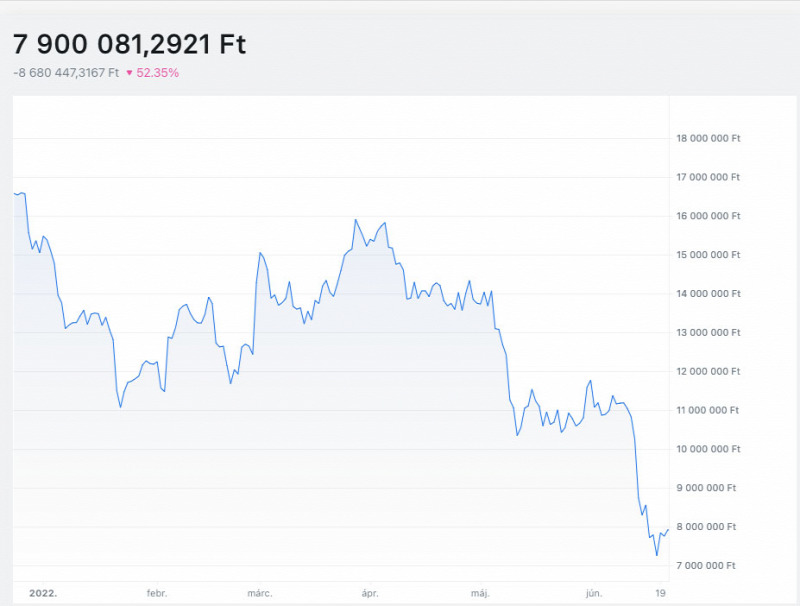This screenshot has height=606, width=800.
Task: Click the 15 000 000 Ft axis label
Action: click(x=708, y=255)
